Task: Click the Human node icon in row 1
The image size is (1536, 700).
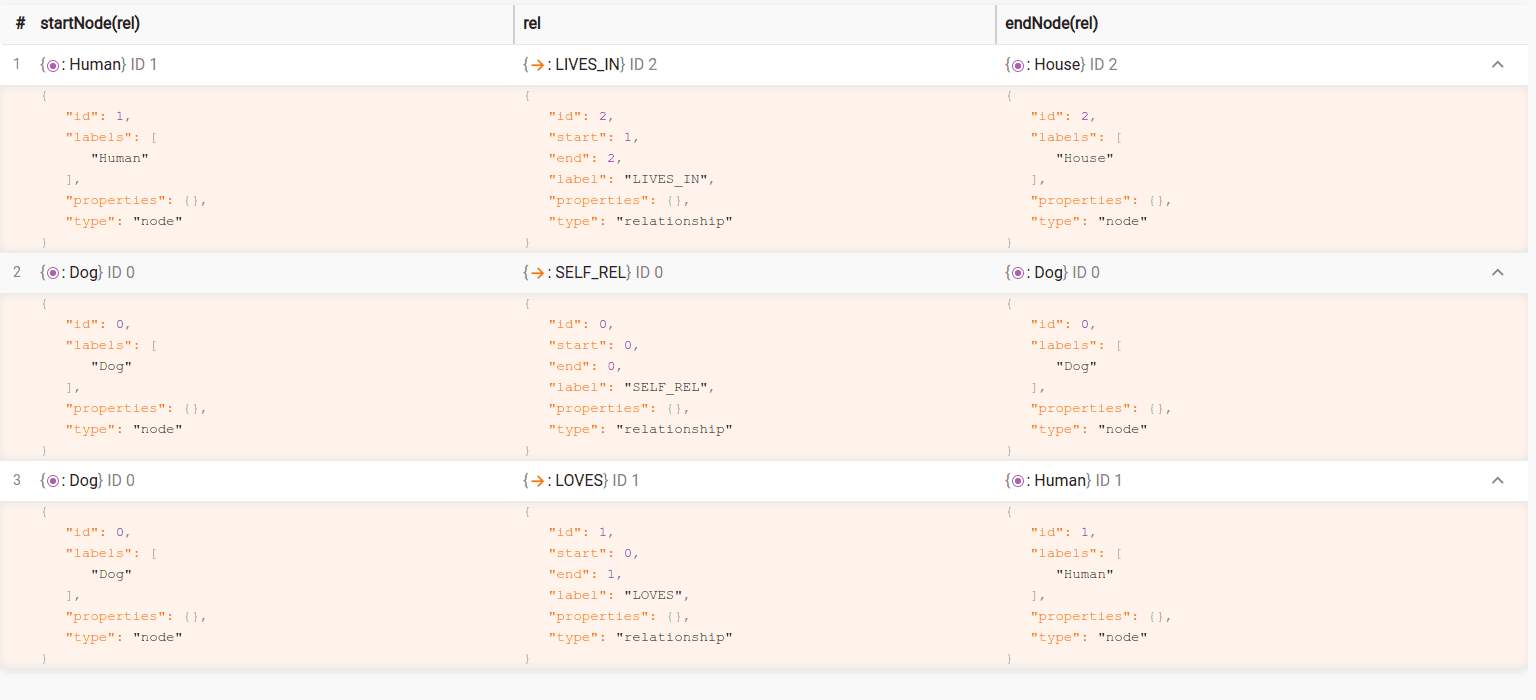Action: (x=53, y=65)
